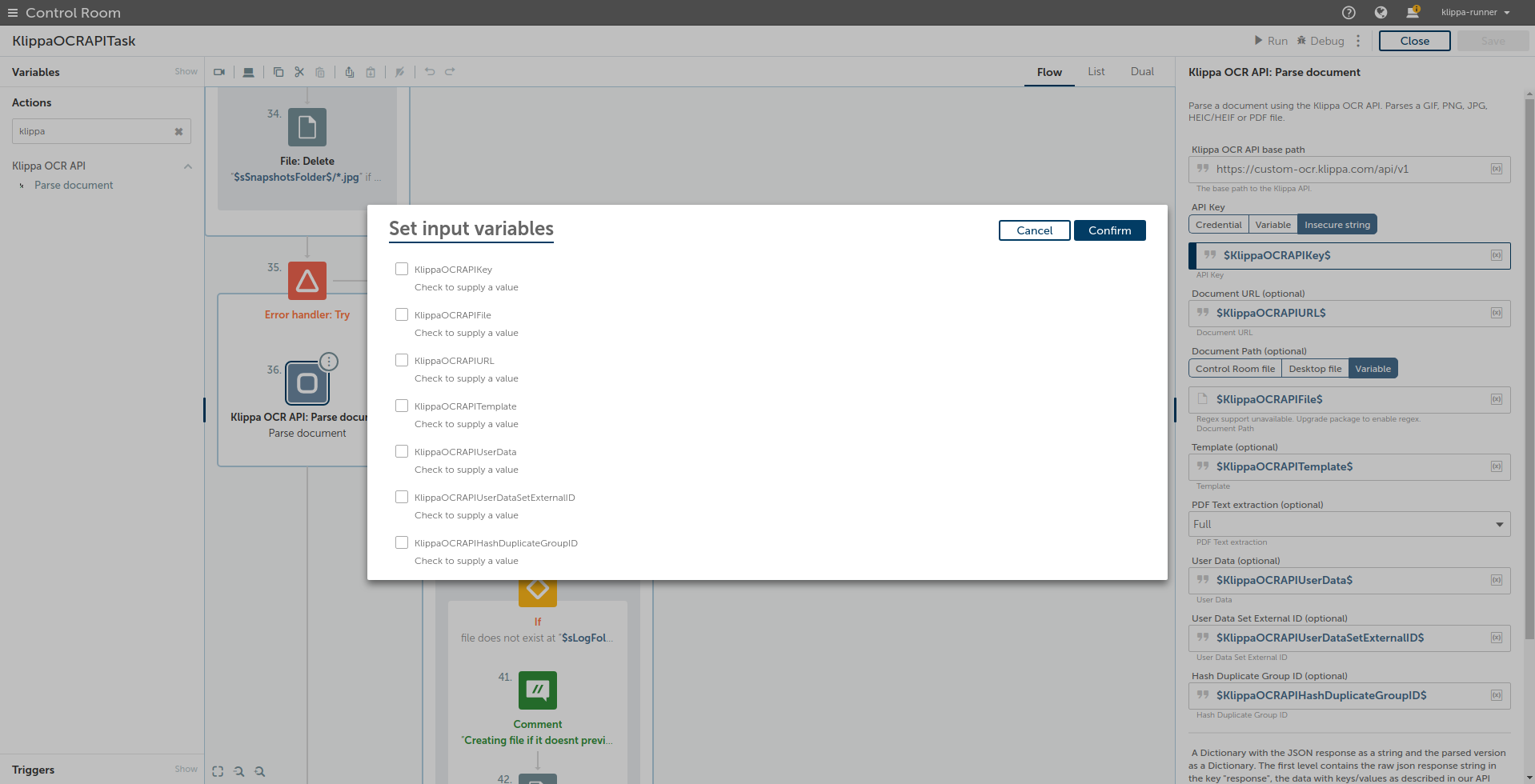Clear the actions search box text
Image resolution: width=1535 pixels, height=784 pixels.
pos(178,132)
